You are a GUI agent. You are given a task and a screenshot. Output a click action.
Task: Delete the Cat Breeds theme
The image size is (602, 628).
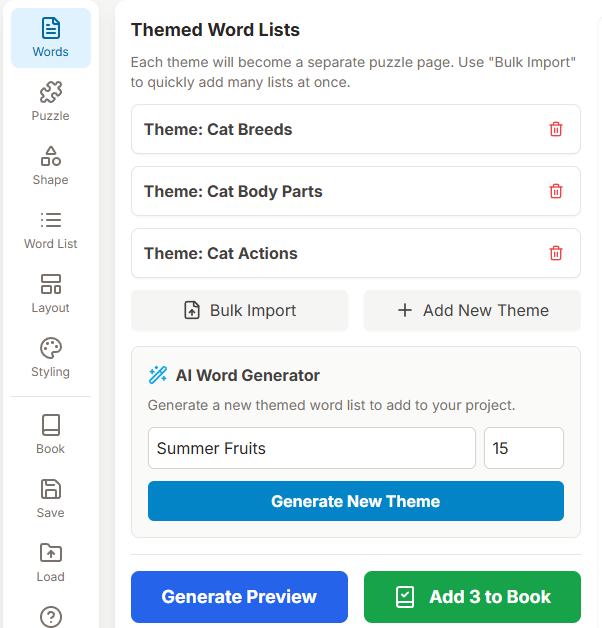(x=556, y=129)
